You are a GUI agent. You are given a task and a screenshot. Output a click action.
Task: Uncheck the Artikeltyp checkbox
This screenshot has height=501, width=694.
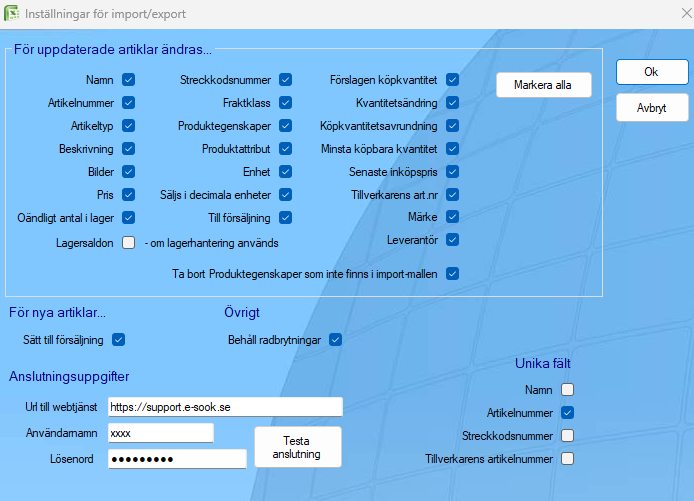click(x=128, y=126)
